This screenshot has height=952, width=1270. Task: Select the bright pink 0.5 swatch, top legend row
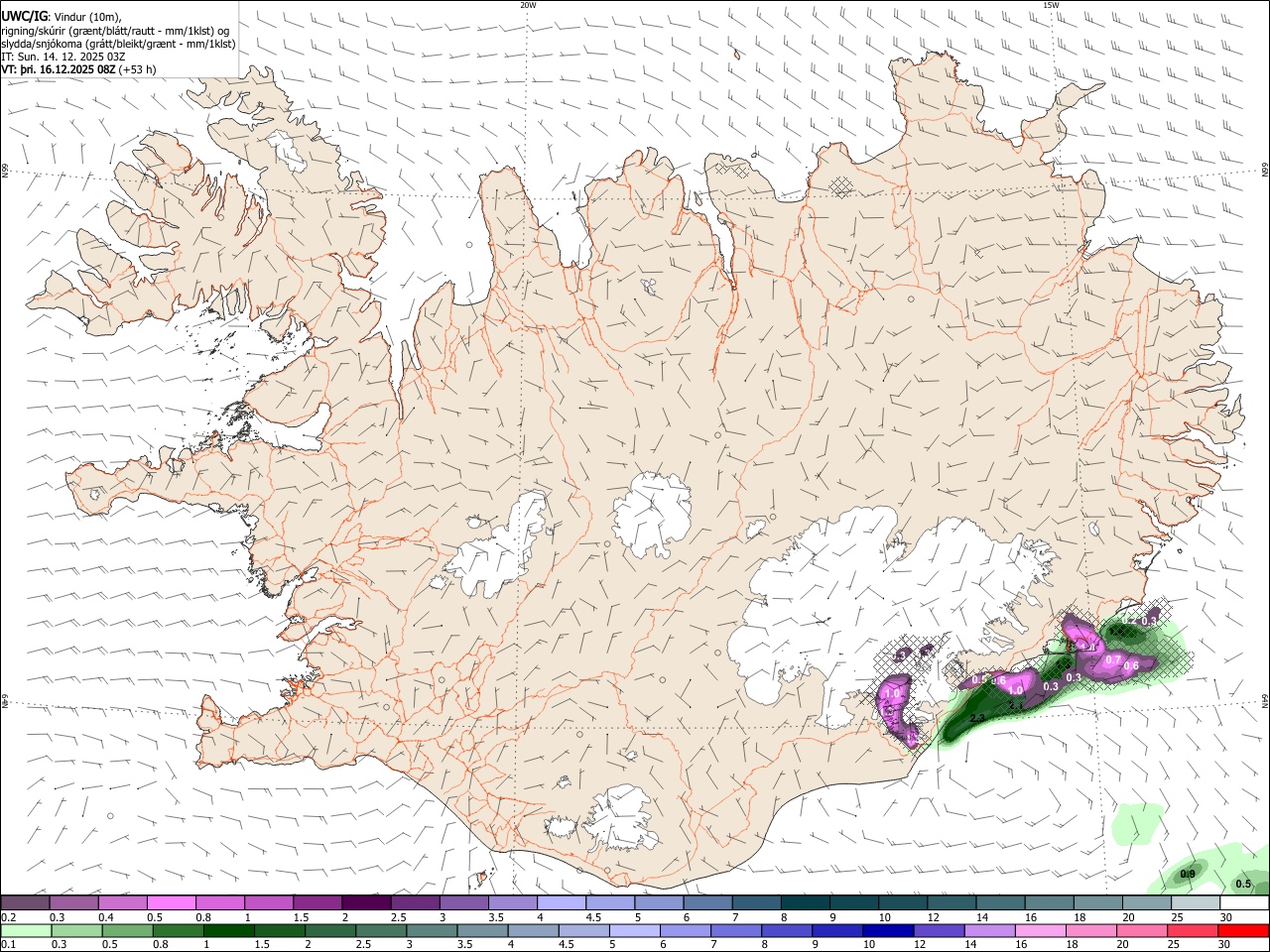pyautogui.click(x=171, y=903)
